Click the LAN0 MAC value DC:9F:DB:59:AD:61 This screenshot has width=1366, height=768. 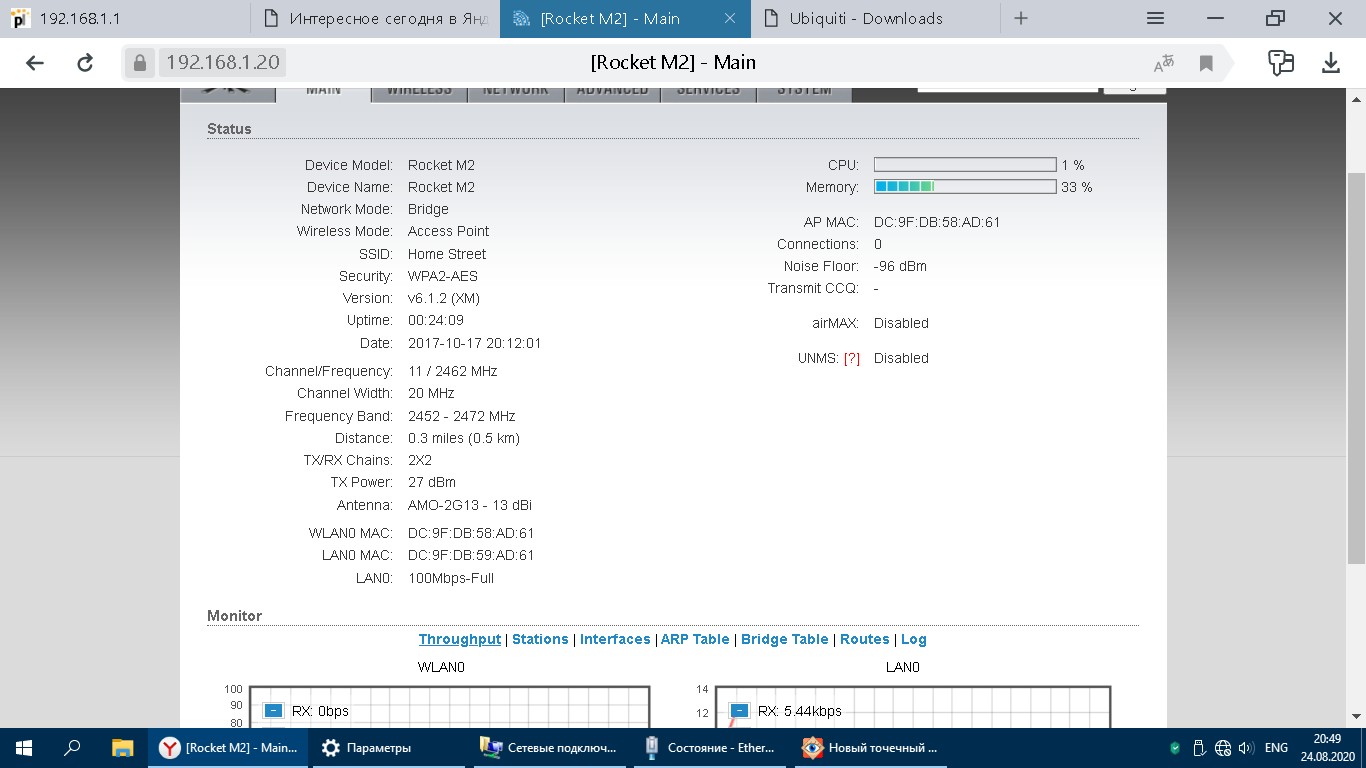[471, 555]
